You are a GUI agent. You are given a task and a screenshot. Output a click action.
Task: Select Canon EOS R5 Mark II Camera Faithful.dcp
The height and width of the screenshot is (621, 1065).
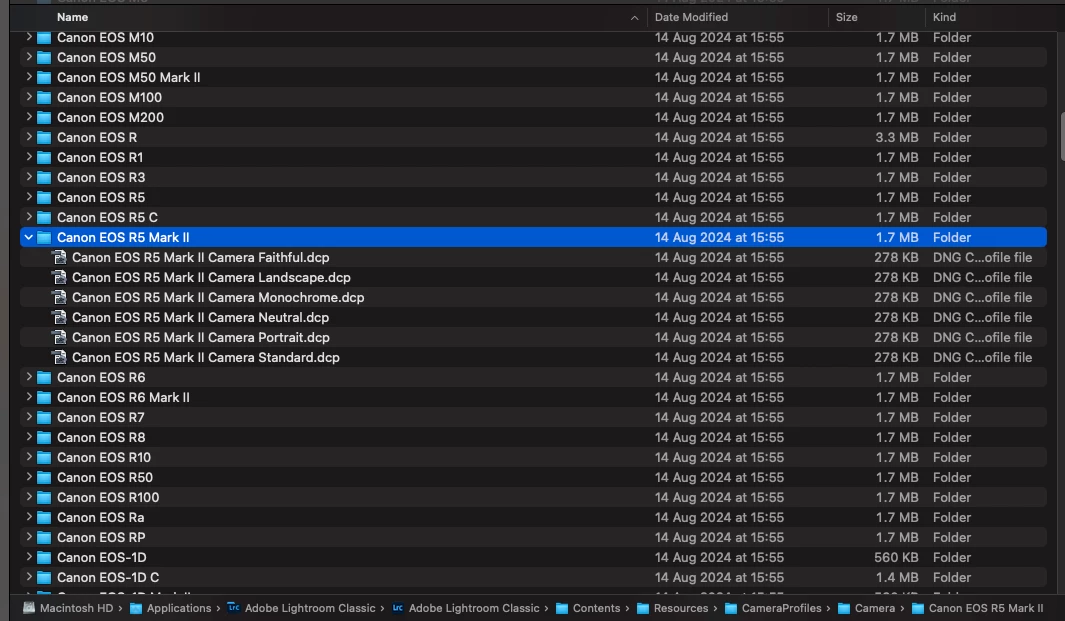coord(200,258)
